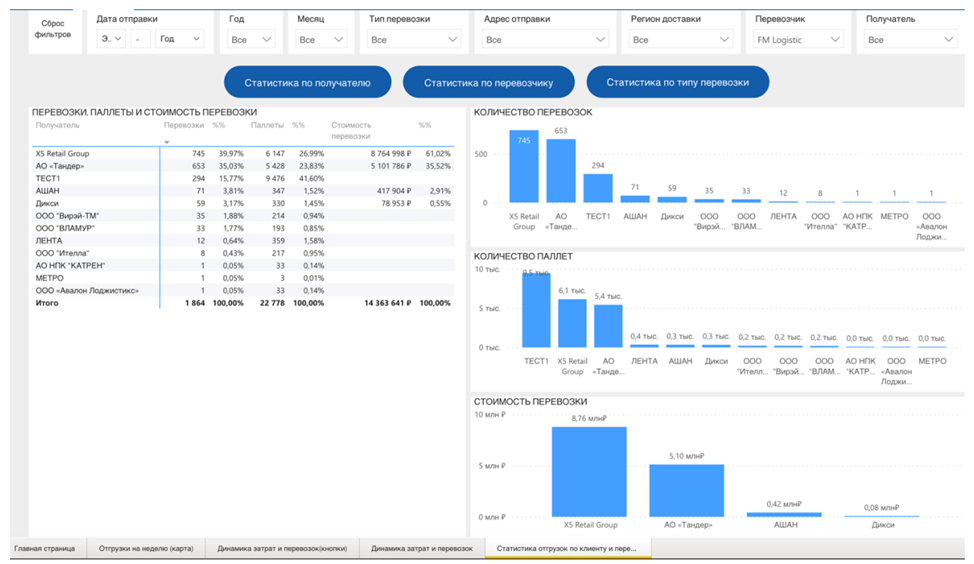Click the 14 363 641 ₽ total cell
974x564 pixels.
[x=388, y=303]
